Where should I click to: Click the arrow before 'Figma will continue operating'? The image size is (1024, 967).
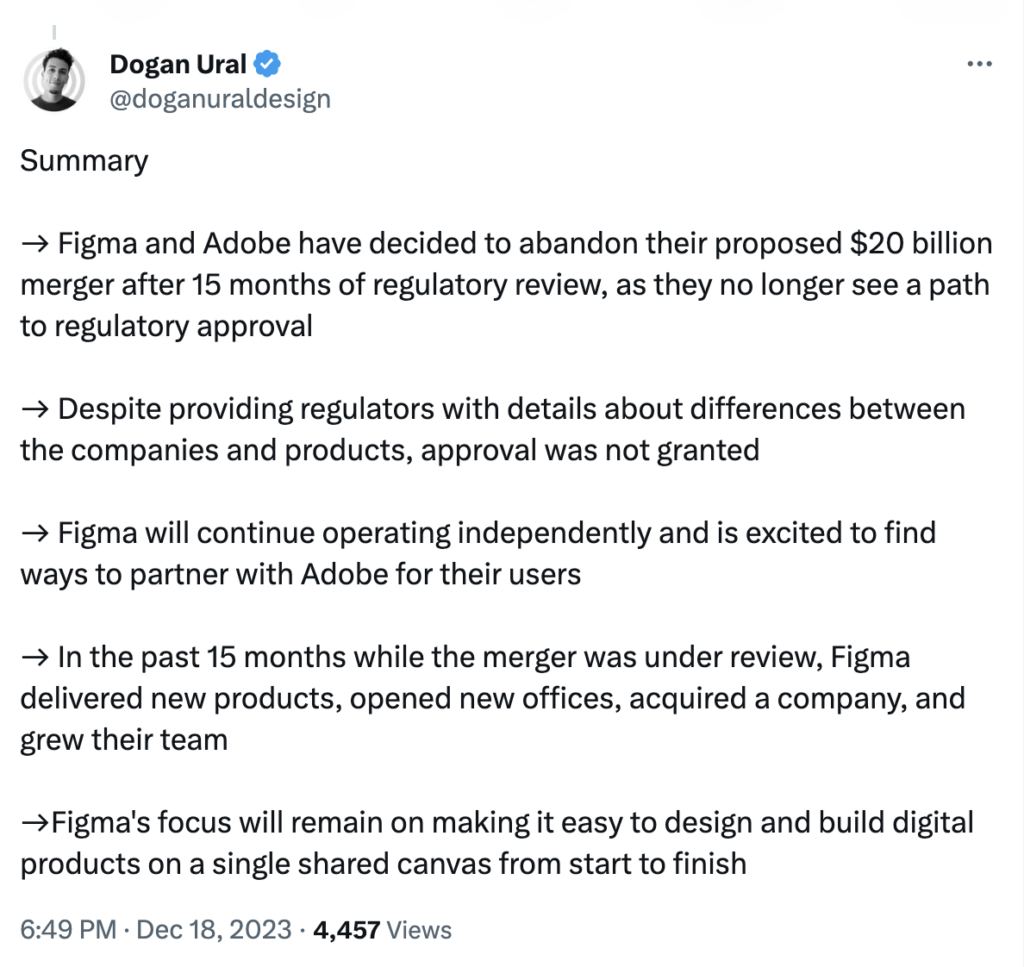[35, 533]
